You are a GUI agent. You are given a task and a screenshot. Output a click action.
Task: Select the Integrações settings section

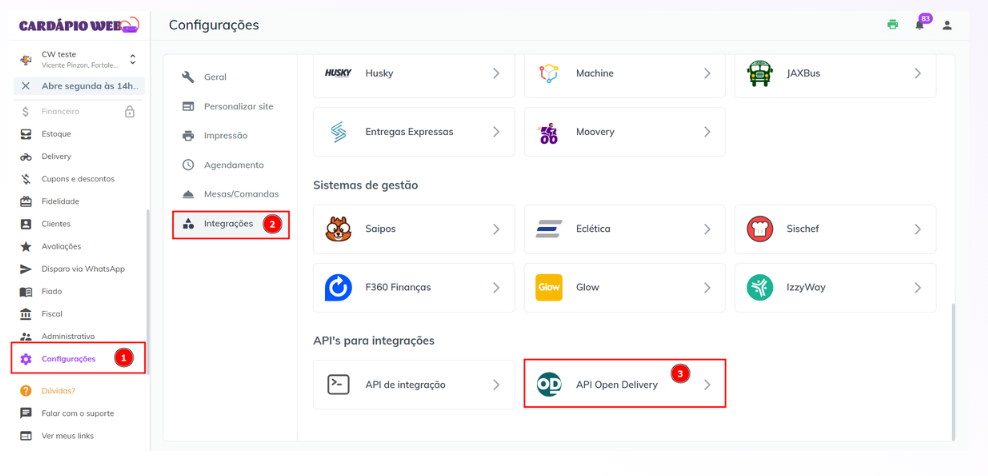(x=231, y=224)
